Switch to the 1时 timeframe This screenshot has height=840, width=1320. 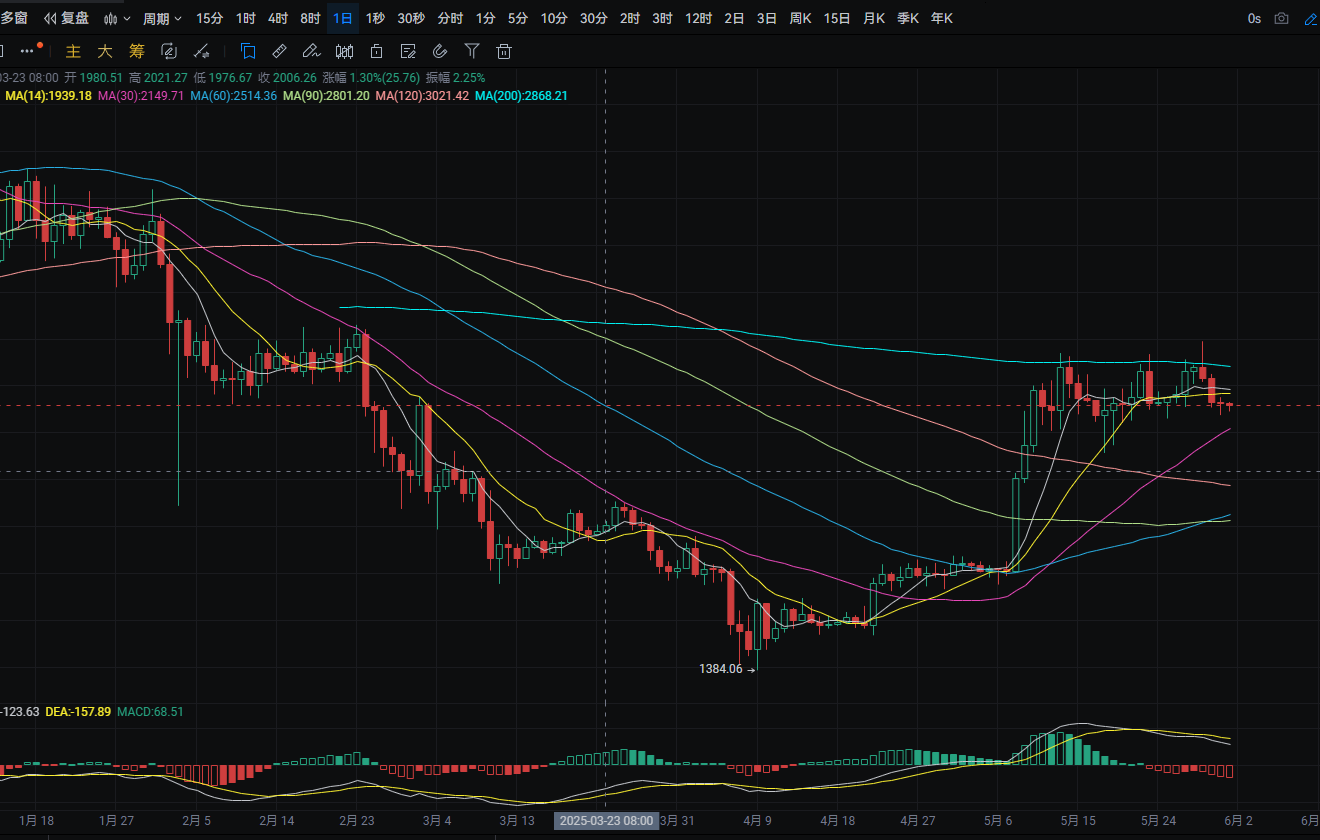click(x=245, y=18)
